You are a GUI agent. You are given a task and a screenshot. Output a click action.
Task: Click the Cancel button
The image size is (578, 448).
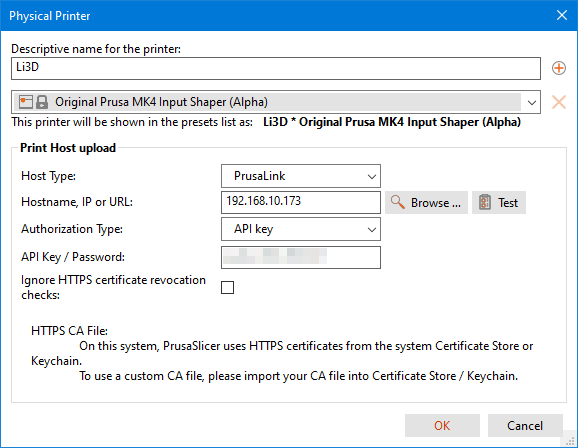(x=525, y=426)
